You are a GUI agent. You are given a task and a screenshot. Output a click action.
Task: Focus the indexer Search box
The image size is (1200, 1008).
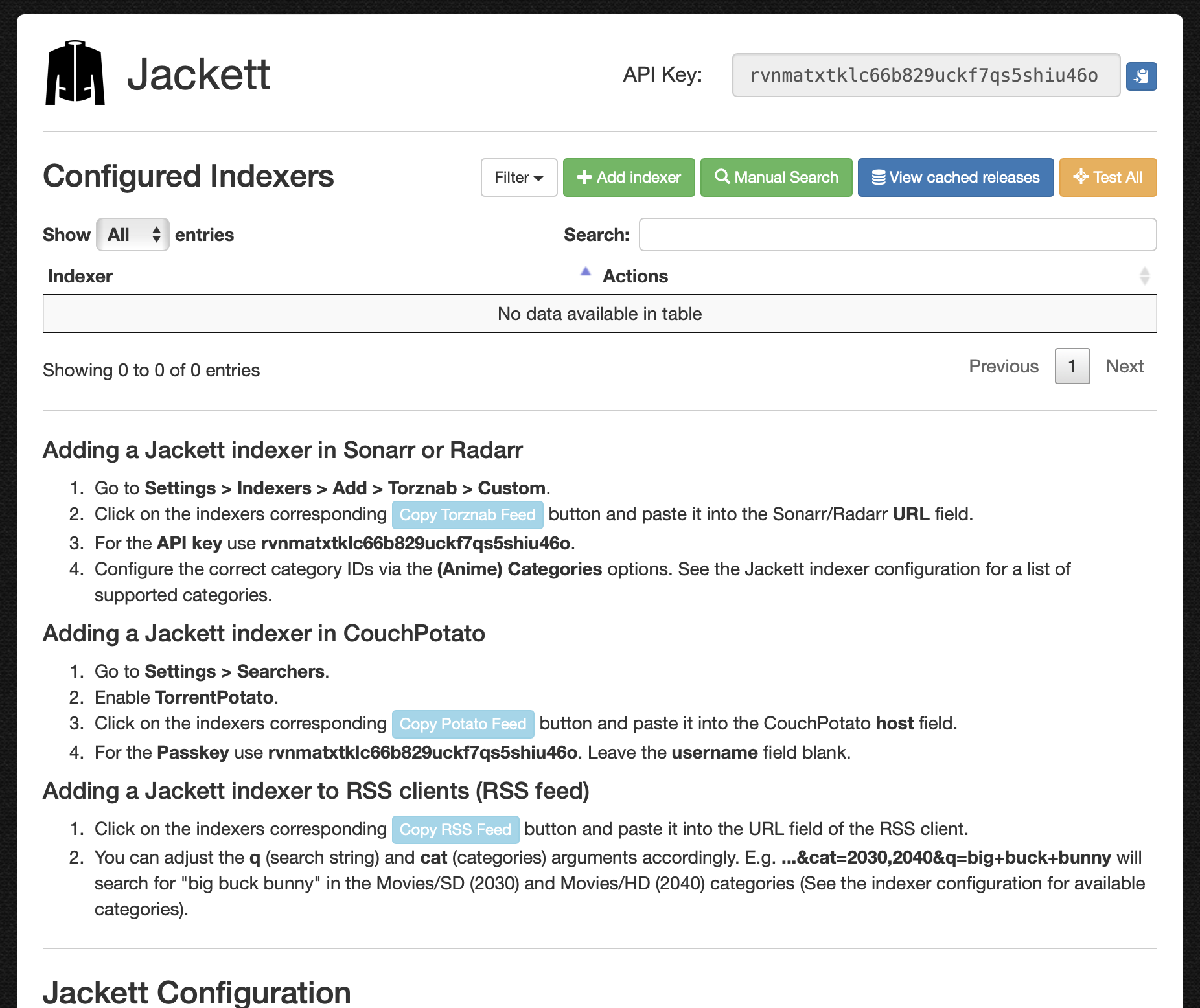click(x=897, y=235)
